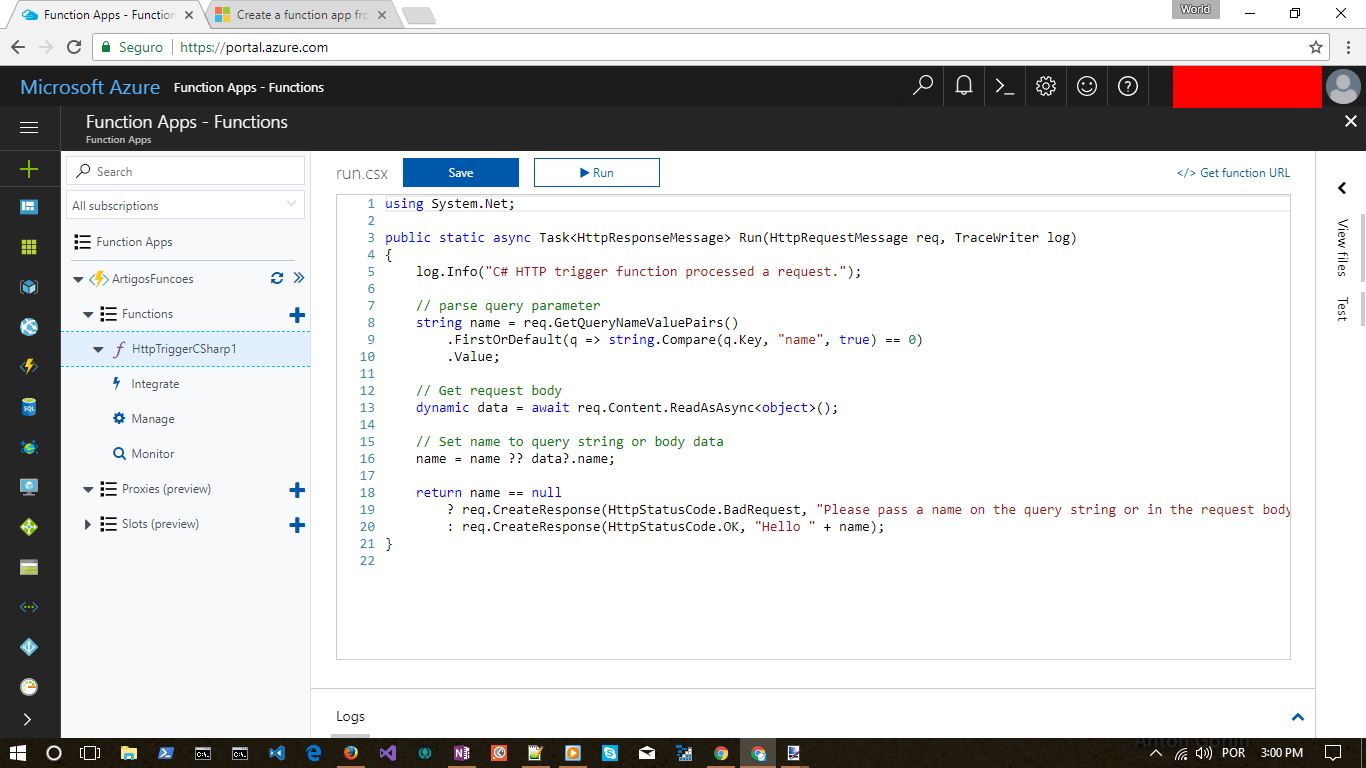
Task: Select the Slots (preview) label
Action: pos(160,524)
